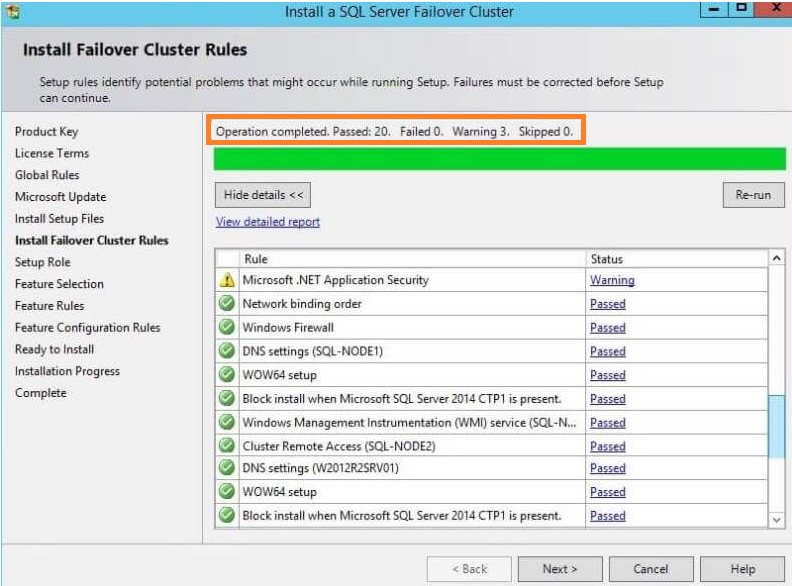Click the Rule column header
Screen dimensions: 792x586
coord(412,259)
